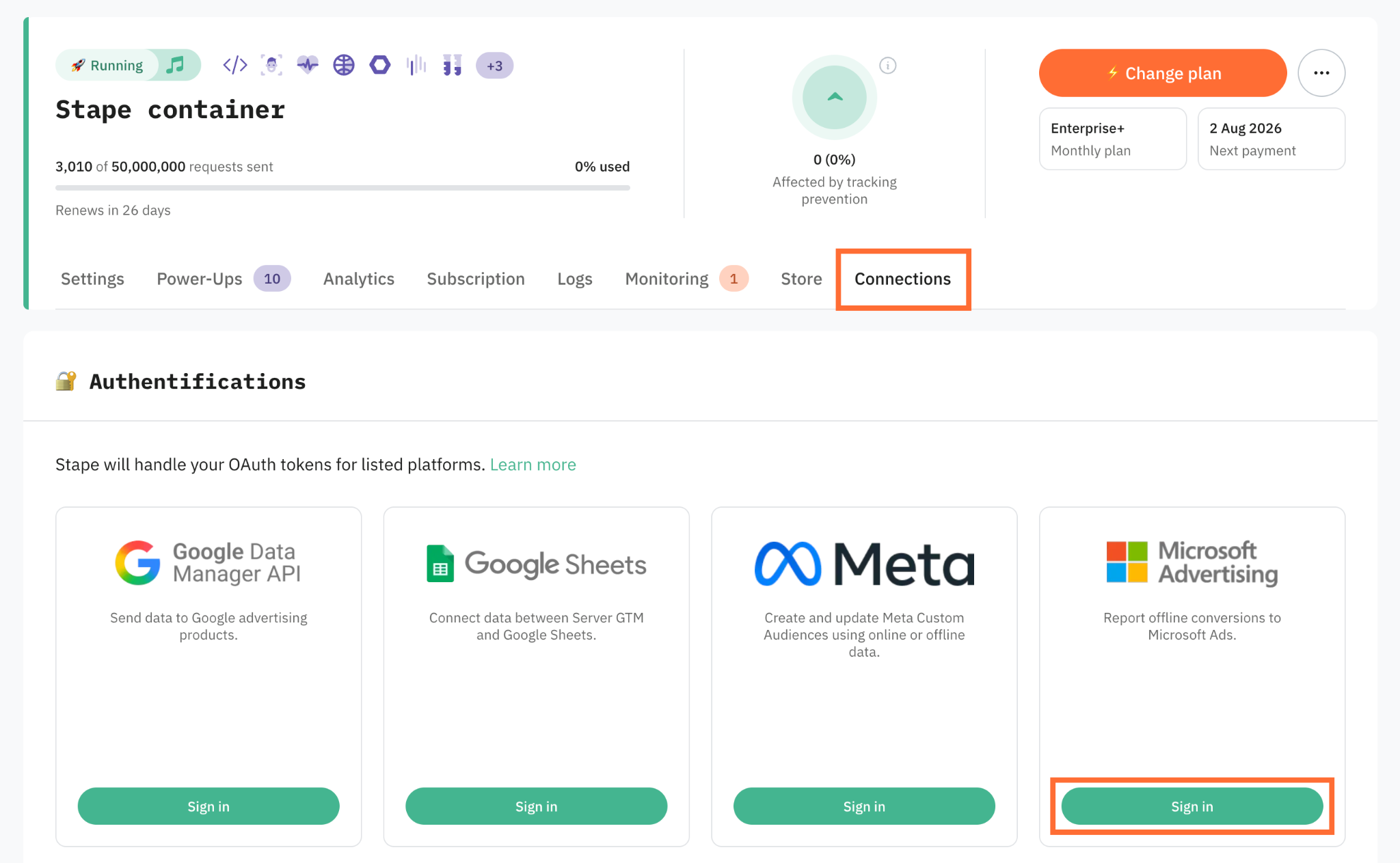Click the Enterprise+ Monthly plan card
The width and height of the screenshot is (1400, 863).
click(1113, 139)
